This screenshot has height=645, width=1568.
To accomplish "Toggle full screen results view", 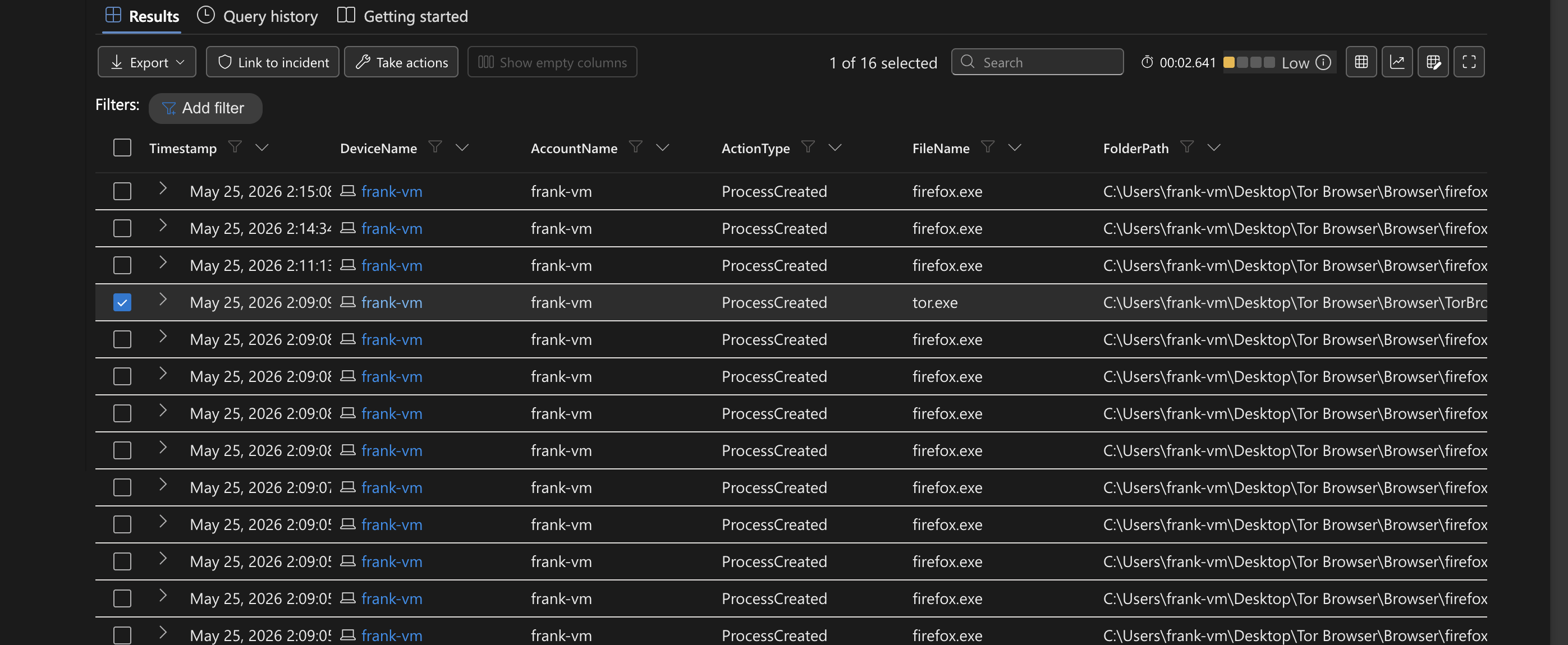I will coord(1469,62).
